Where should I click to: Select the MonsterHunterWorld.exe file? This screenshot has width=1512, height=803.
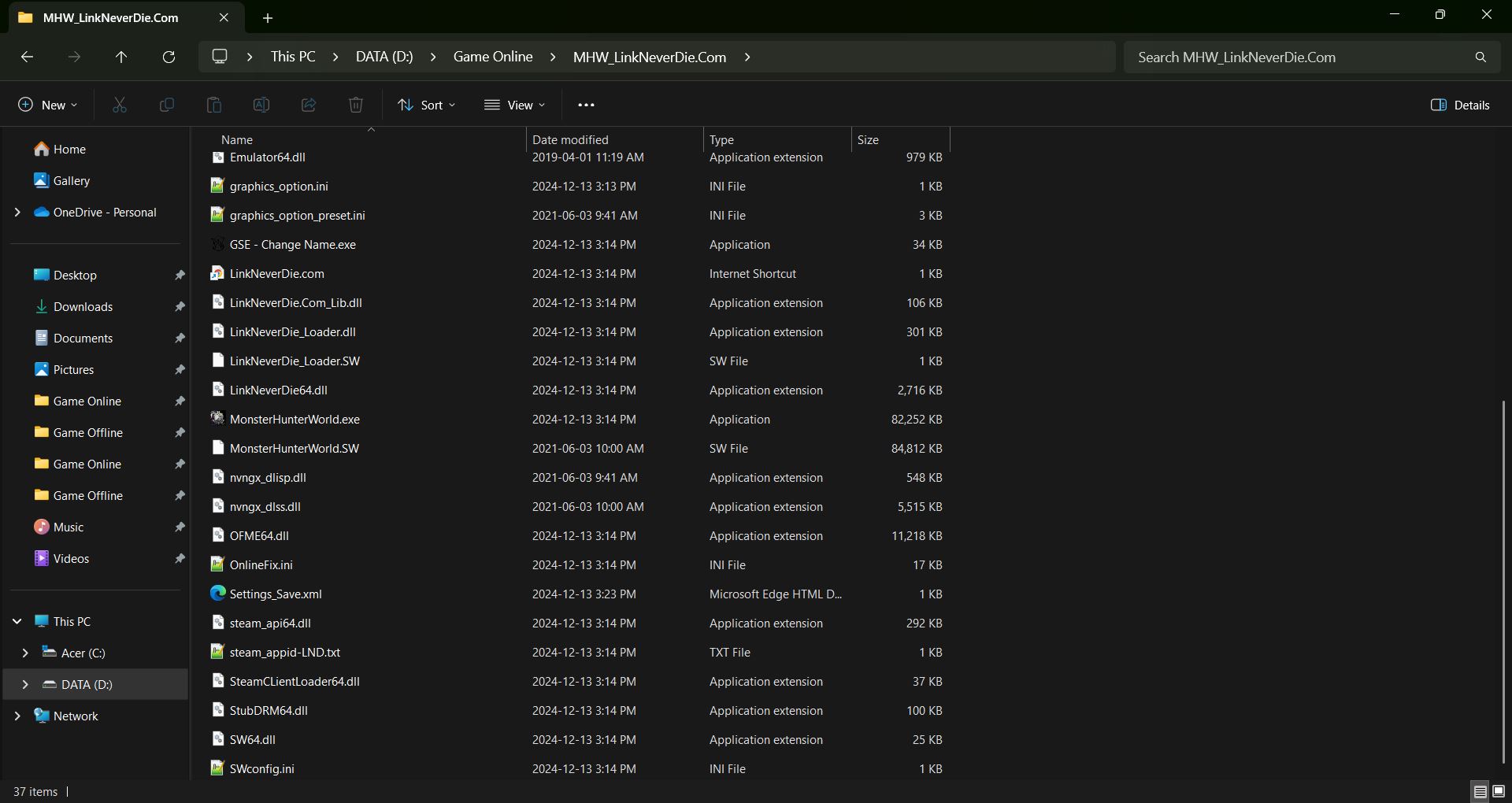click(295, 420)
